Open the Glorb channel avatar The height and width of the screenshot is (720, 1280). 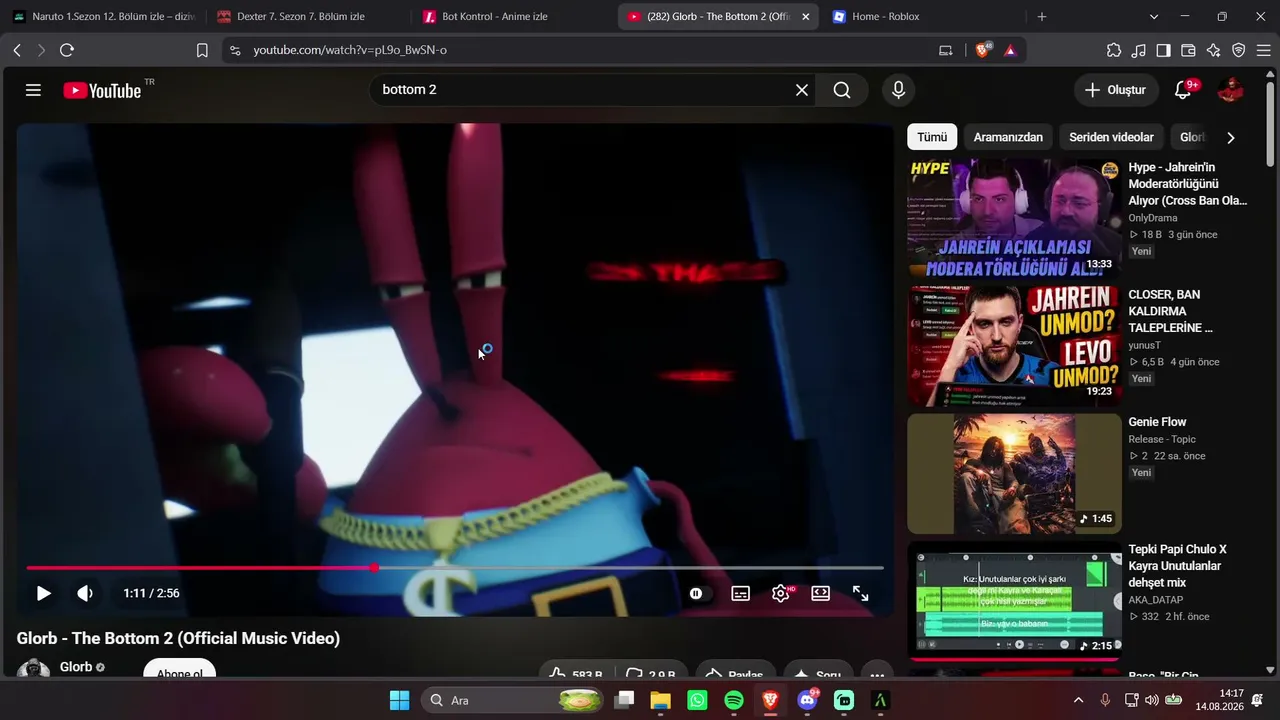[x=33, y=669]
